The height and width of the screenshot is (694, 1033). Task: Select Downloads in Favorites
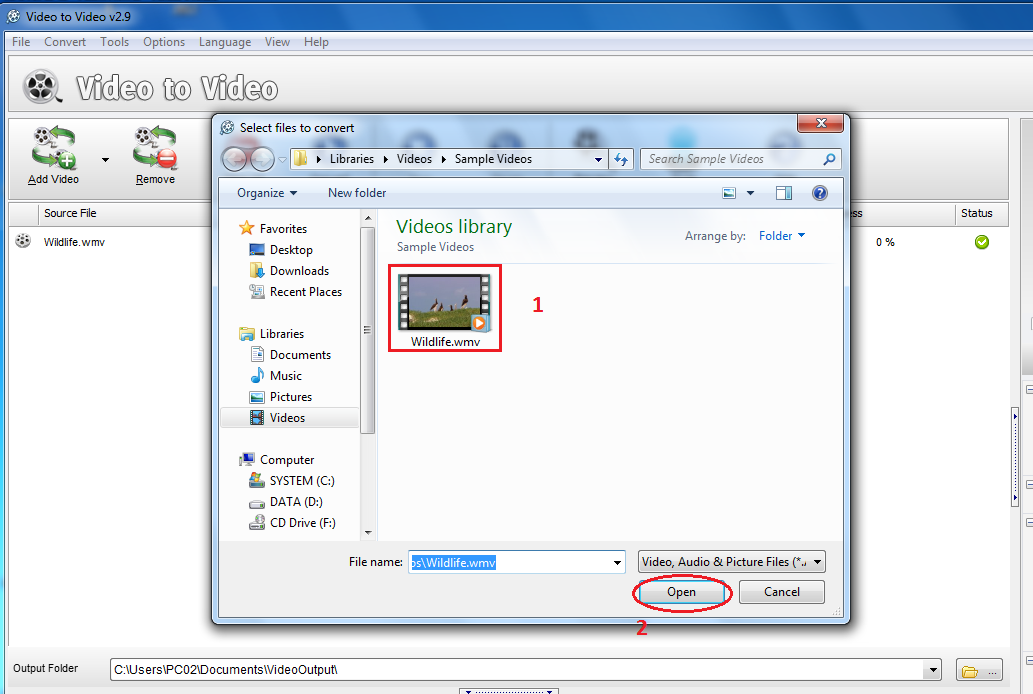tap(299, 271)
